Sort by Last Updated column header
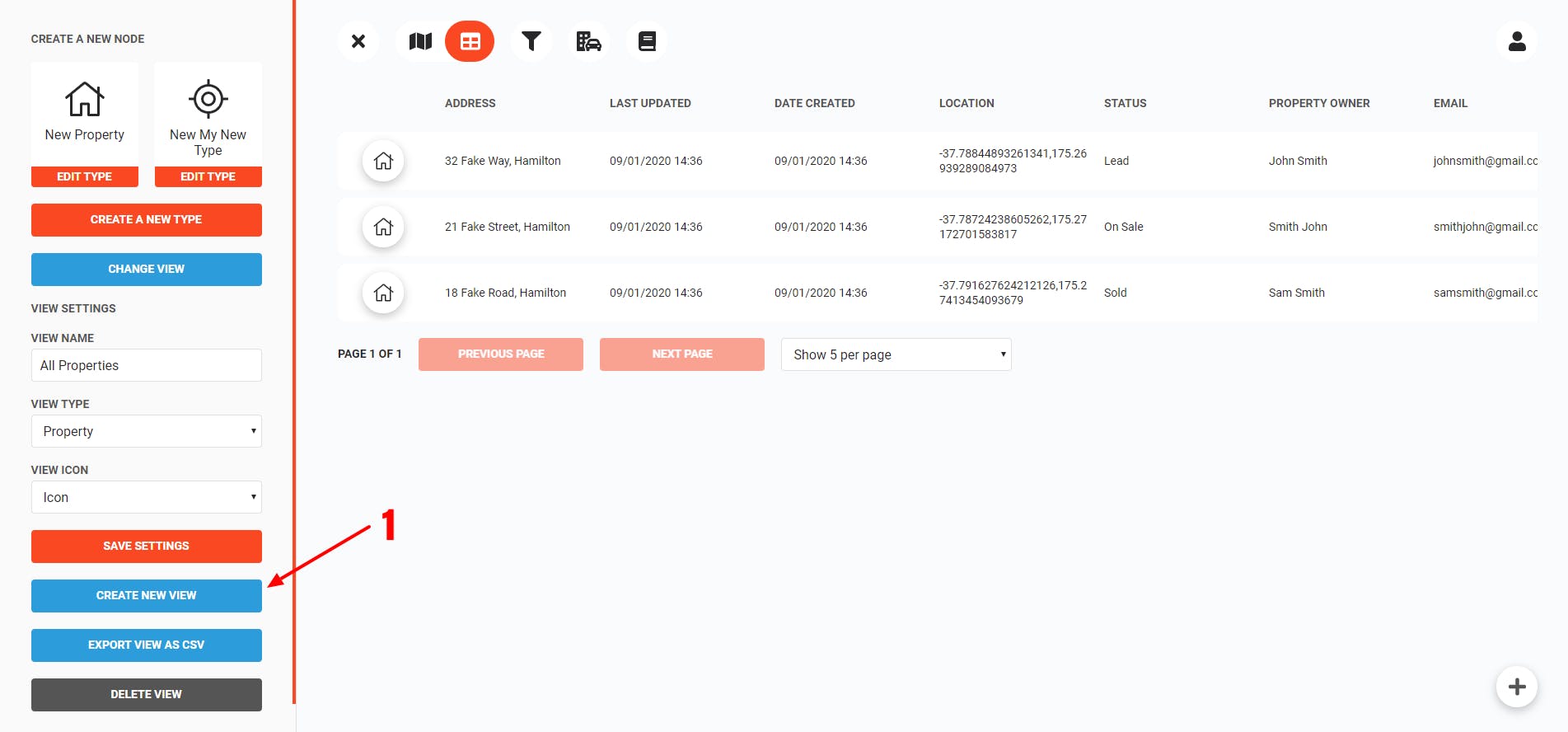The width and height of the screenshot is (1568, 732). pyautogui.click(x=650, y=103)
